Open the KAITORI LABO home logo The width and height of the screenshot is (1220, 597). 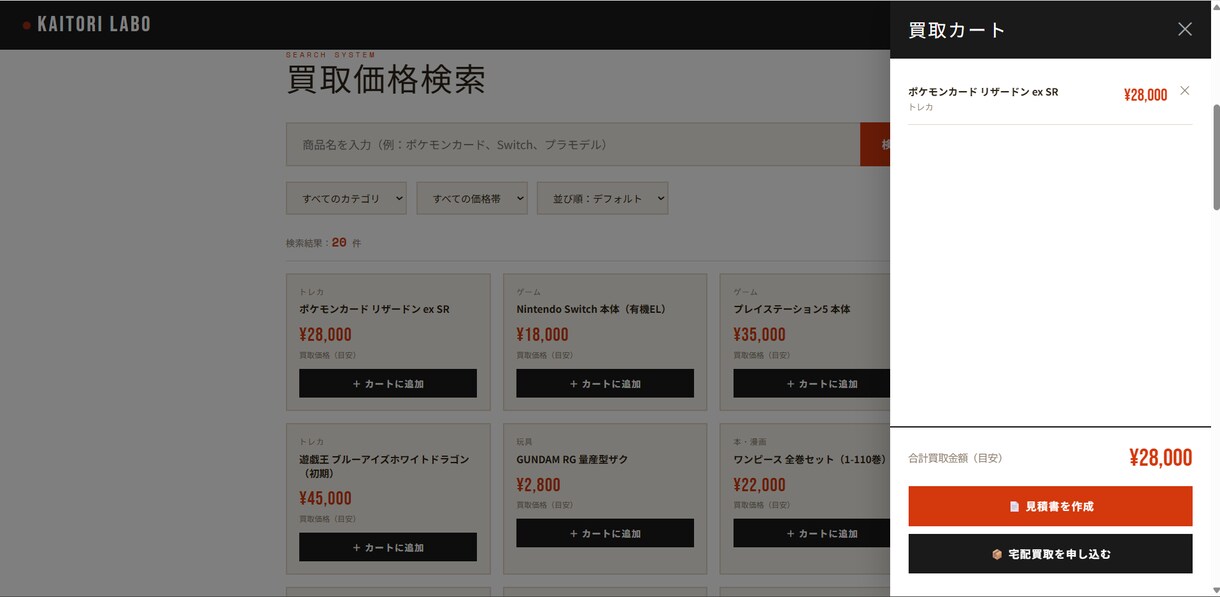[87, 24]
